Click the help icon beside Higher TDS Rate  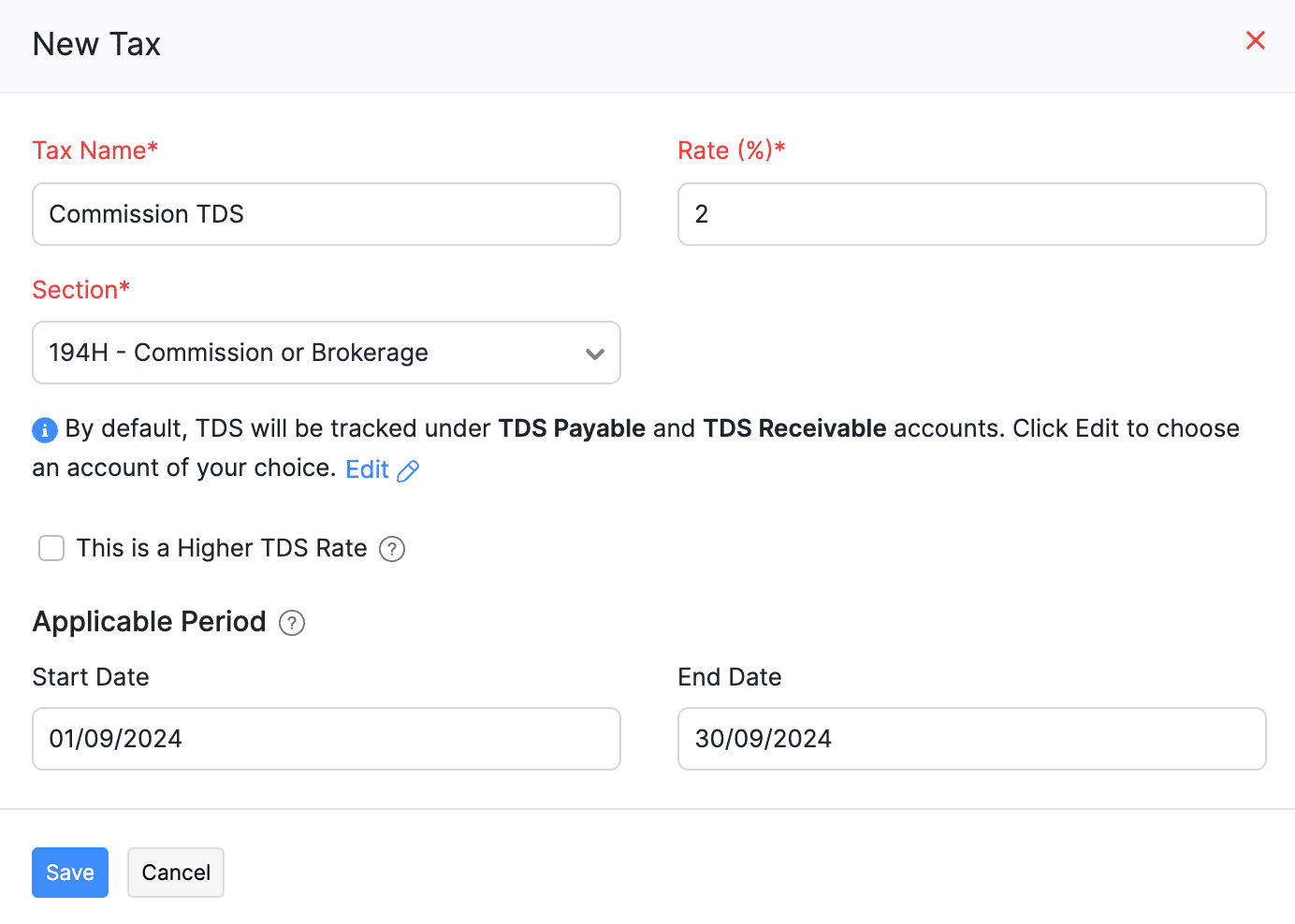[392, 549]
